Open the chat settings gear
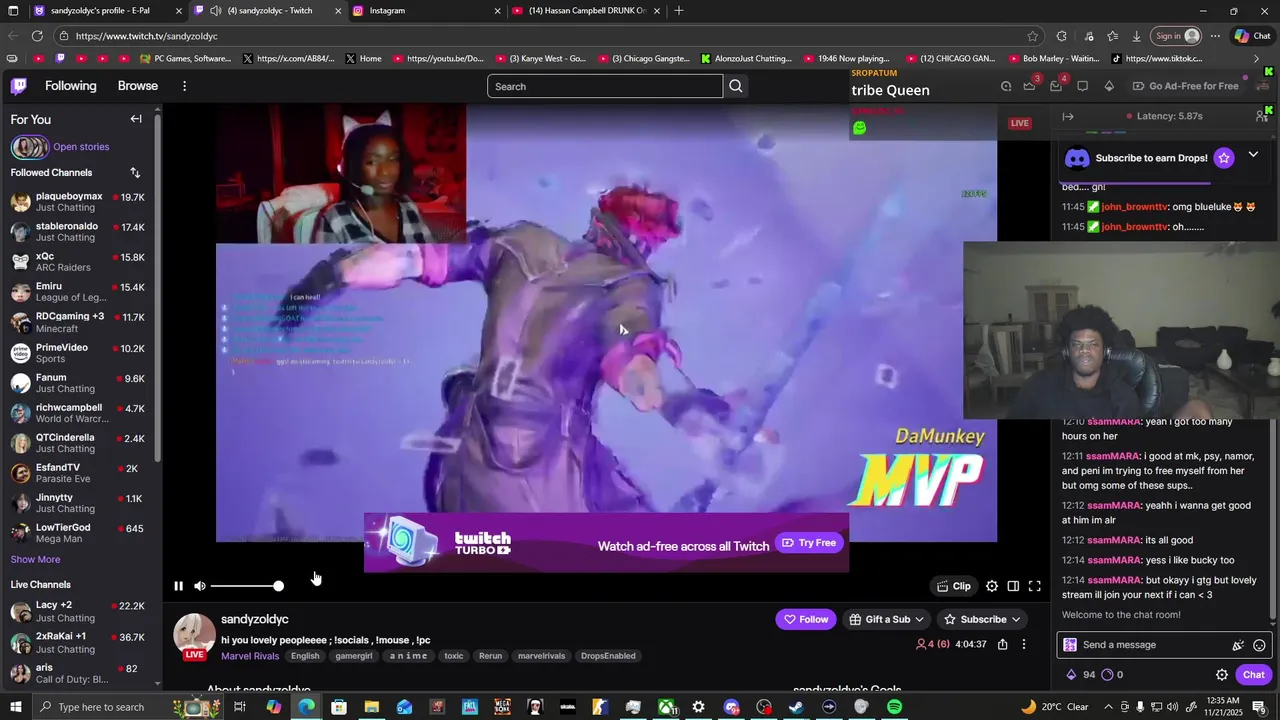 [x=1222, y=675]
